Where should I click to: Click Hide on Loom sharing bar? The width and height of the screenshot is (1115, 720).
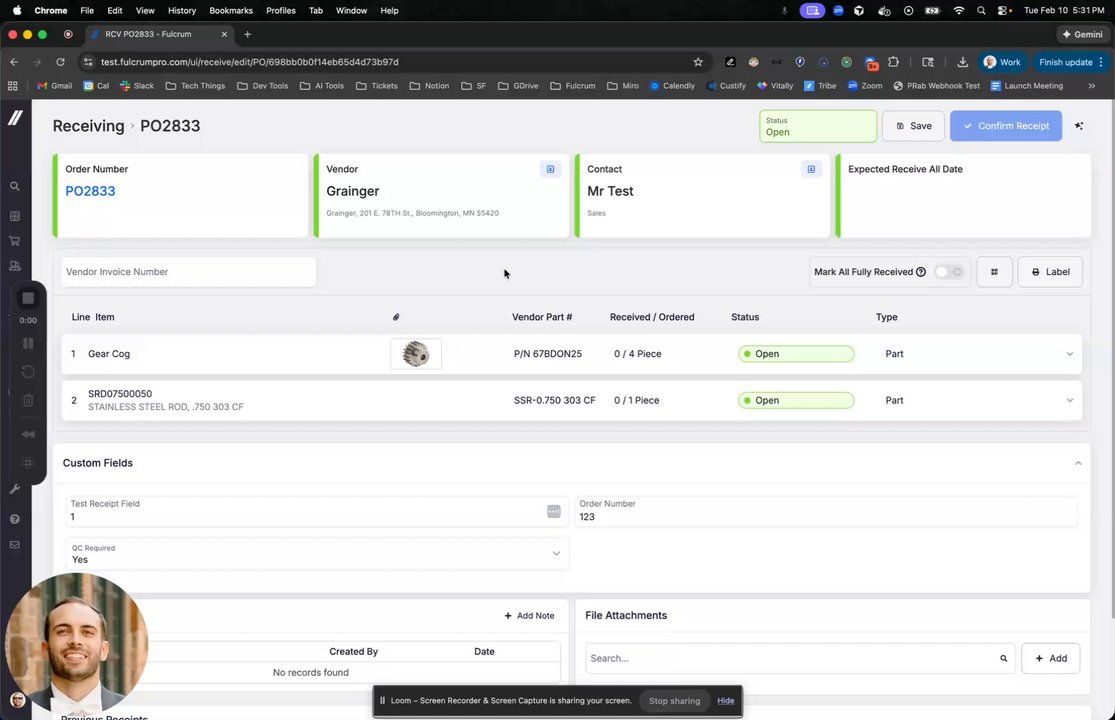pyautogui.click(x=725, y=701)
